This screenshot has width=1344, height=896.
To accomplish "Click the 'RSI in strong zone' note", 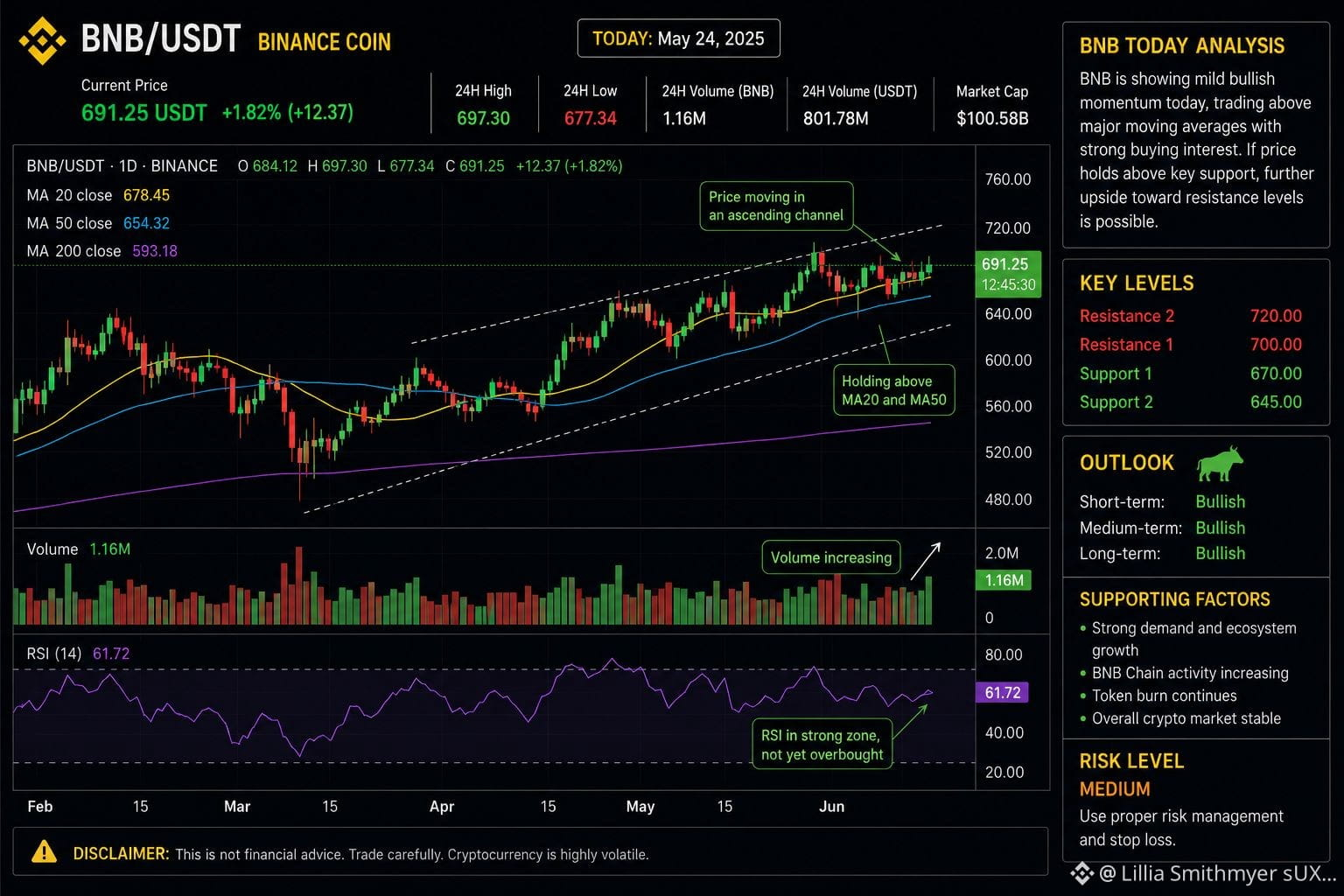I will point(822,745).
